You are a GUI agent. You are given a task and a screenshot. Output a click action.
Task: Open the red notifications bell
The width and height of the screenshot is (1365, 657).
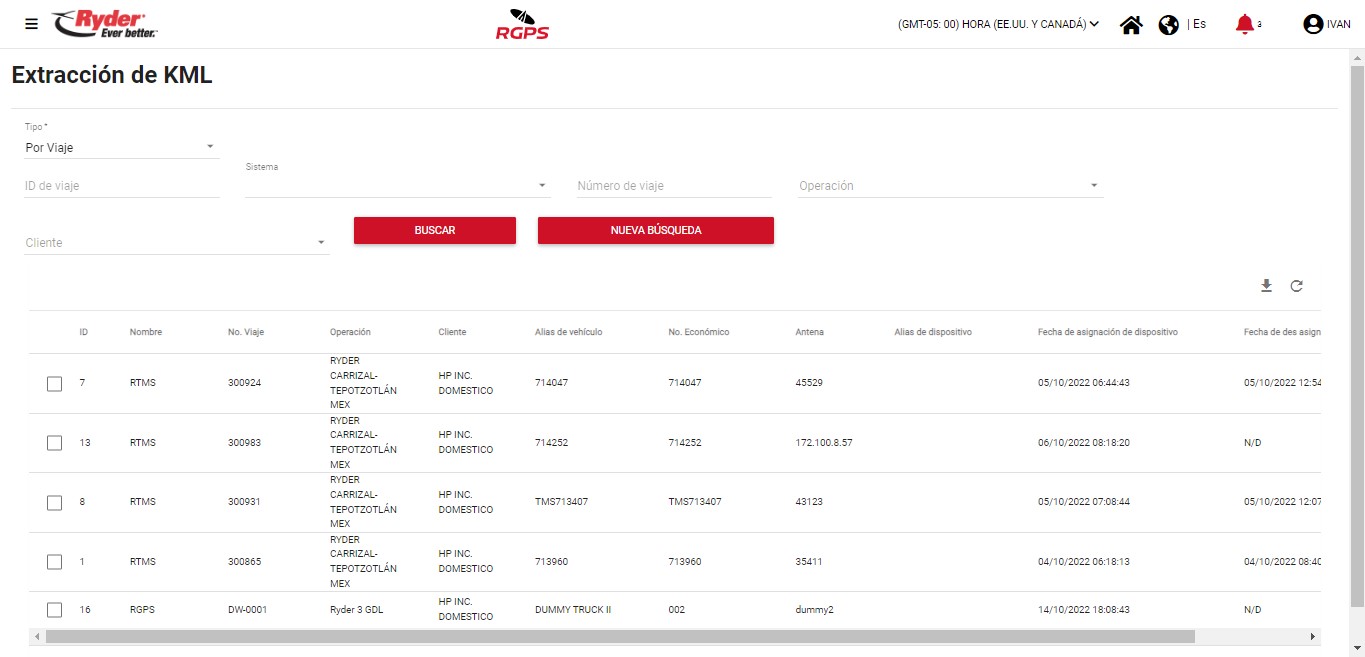(1244, 24)
